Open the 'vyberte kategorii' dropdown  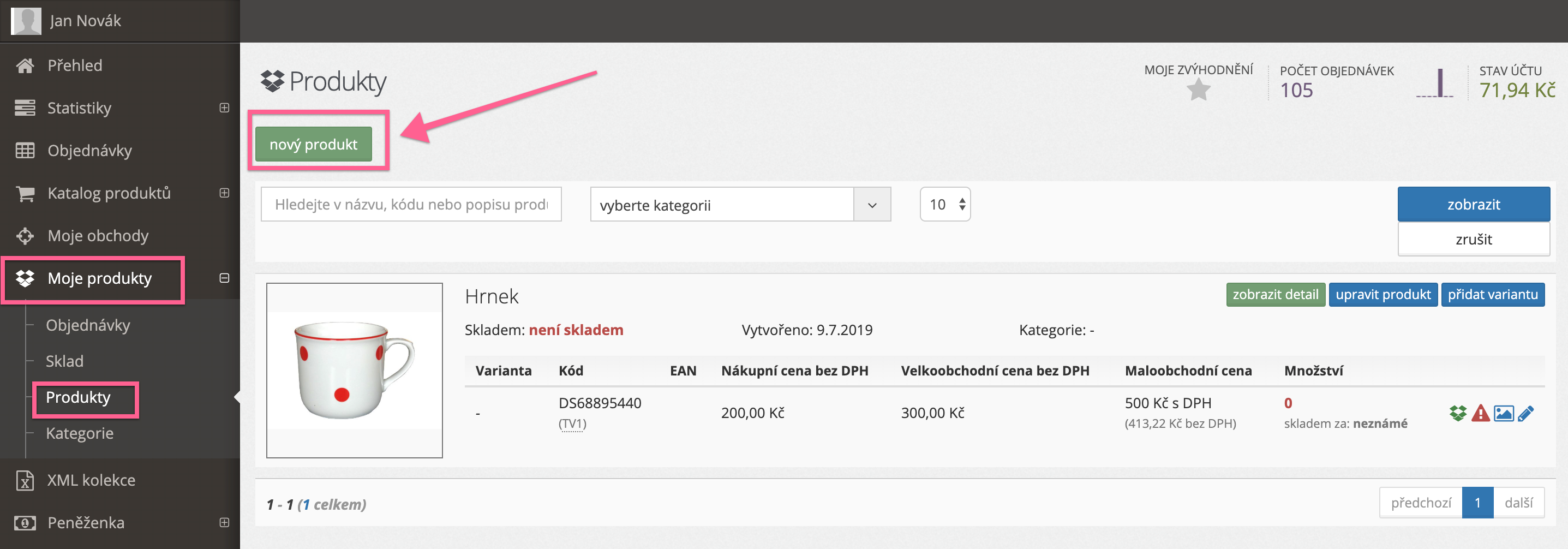pos(740,205)
